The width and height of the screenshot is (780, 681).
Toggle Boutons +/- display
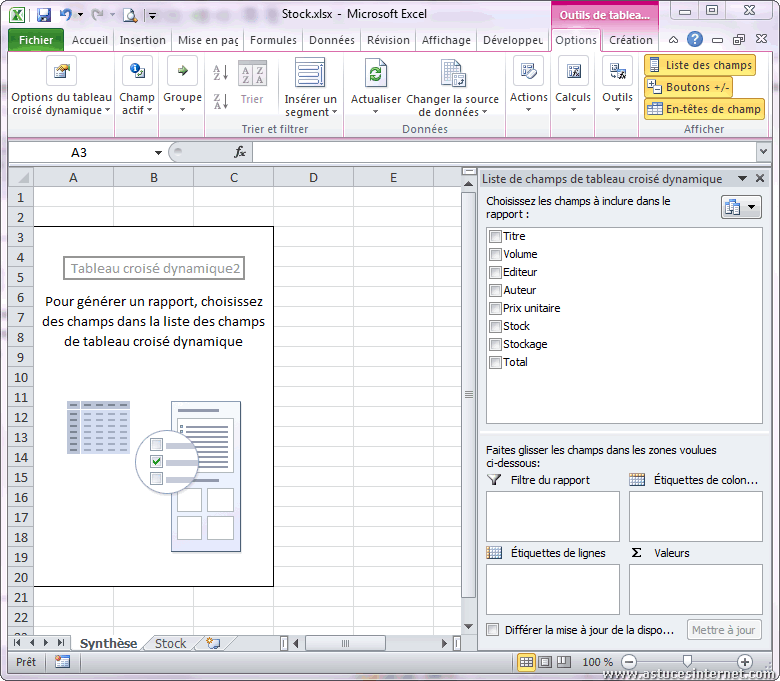[688, 87]
